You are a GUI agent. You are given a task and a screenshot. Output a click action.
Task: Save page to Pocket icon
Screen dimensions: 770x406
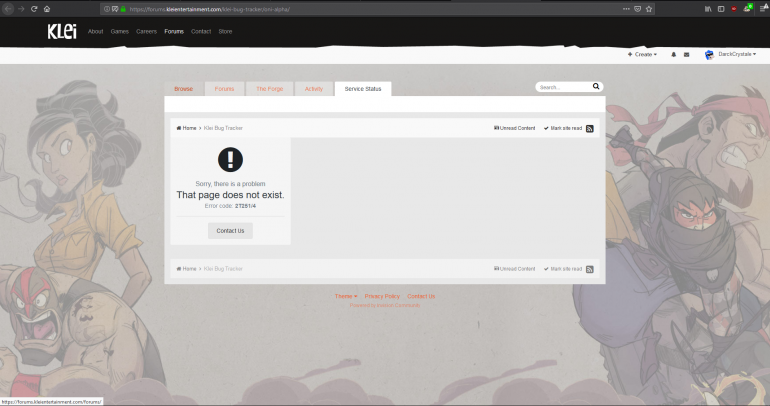(637, 9)
